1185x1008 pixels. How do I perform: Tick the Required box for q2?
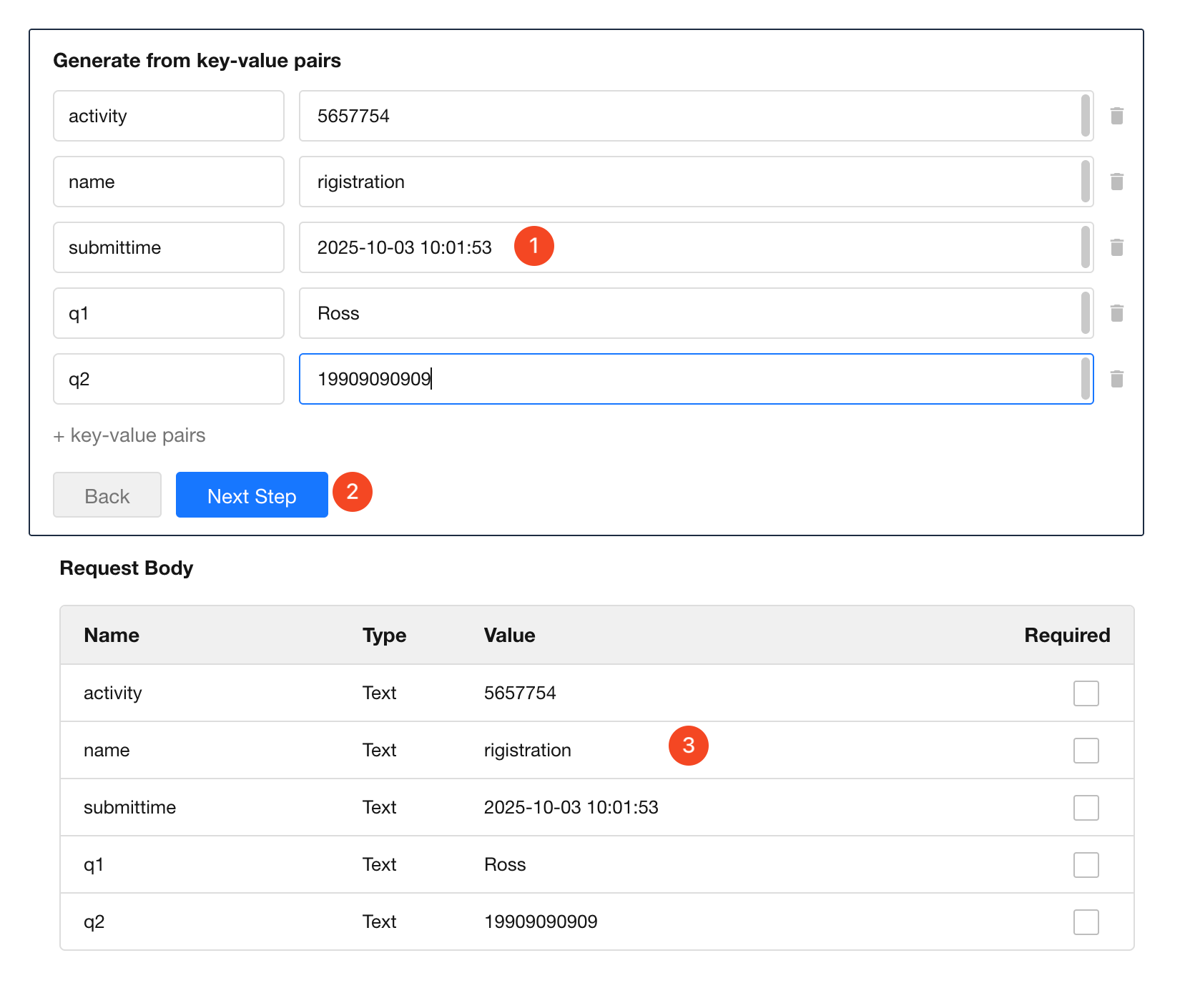coord(1086,922)
